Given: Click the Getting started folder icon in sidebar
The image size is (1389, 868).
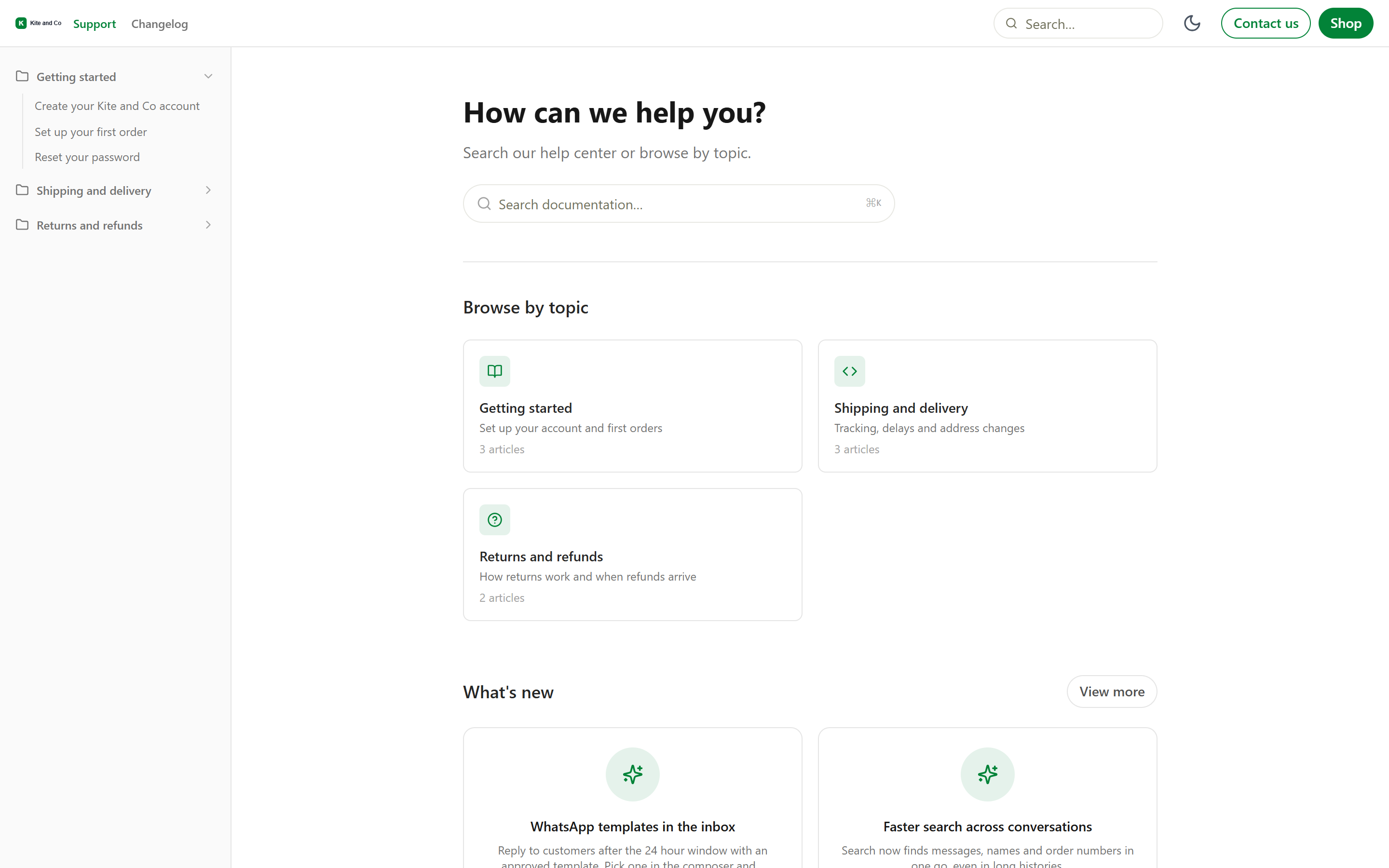Looking at the screenshot, I should click(22, 76).
